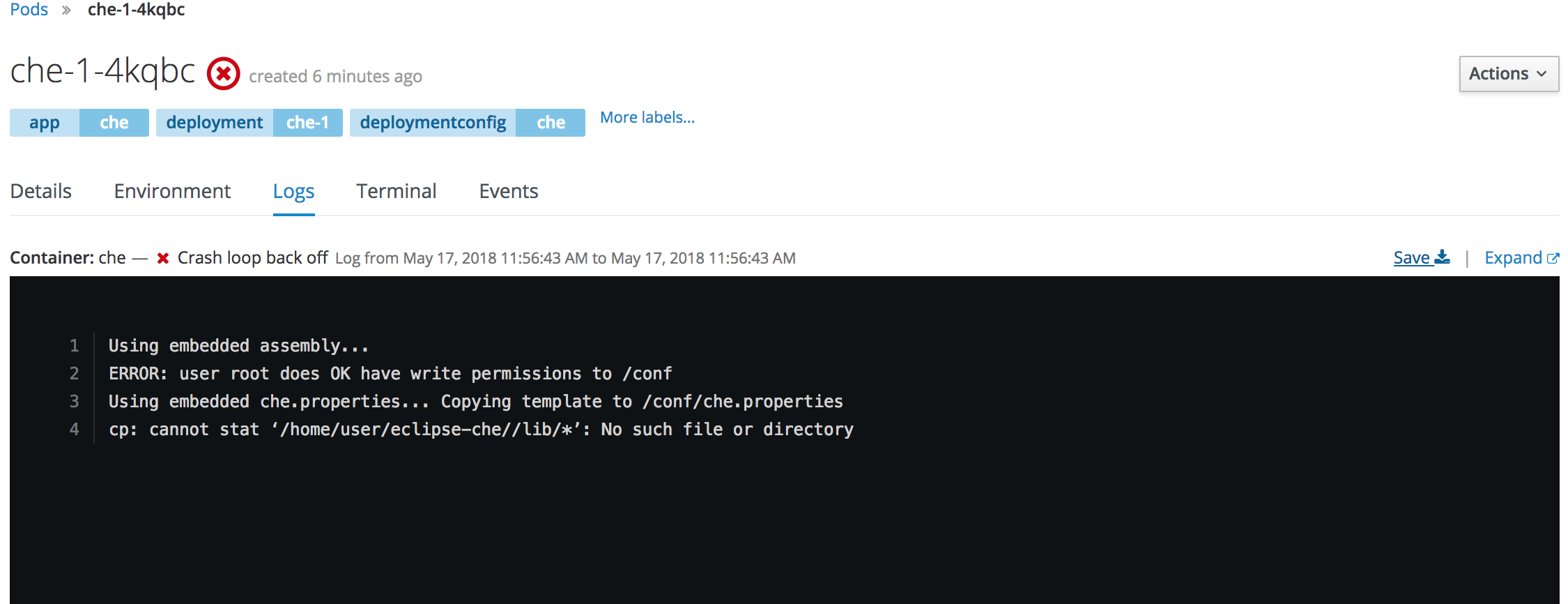The height and width of the screenshot is (604, 1568).
Task: Click the download icon next to Save
Action: coord(1442,257)
